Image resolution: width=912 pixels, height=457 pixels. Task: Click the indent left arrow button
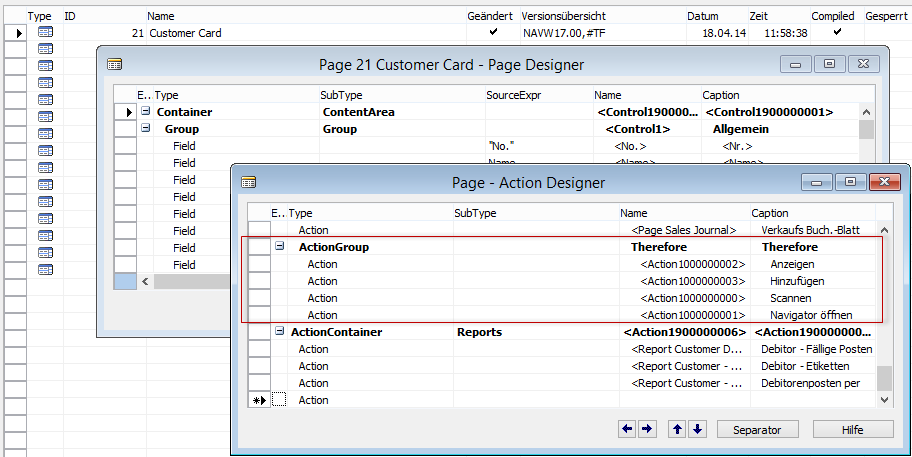click(627, 429)
